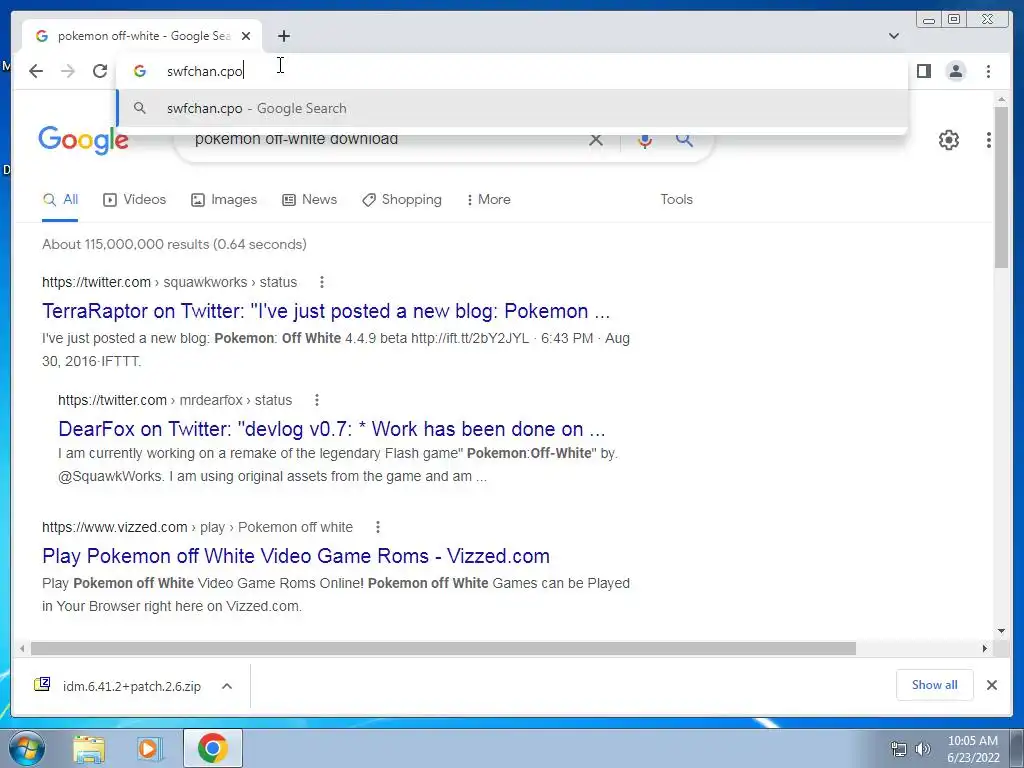This screenshot has height=768, width=1024.
Task: Click the horizontal scrollbar thumb
Action: coord(443,648)
